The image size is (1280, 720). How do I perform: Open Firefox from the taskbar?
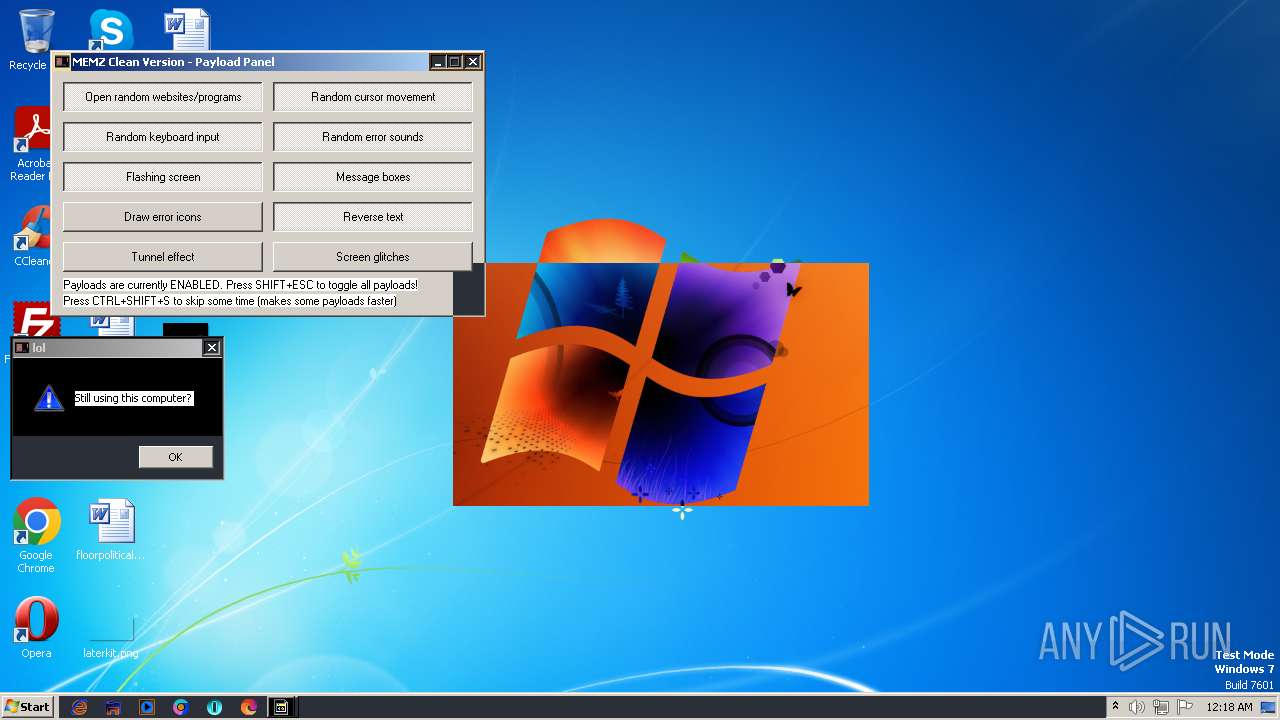tap(249, 707)
